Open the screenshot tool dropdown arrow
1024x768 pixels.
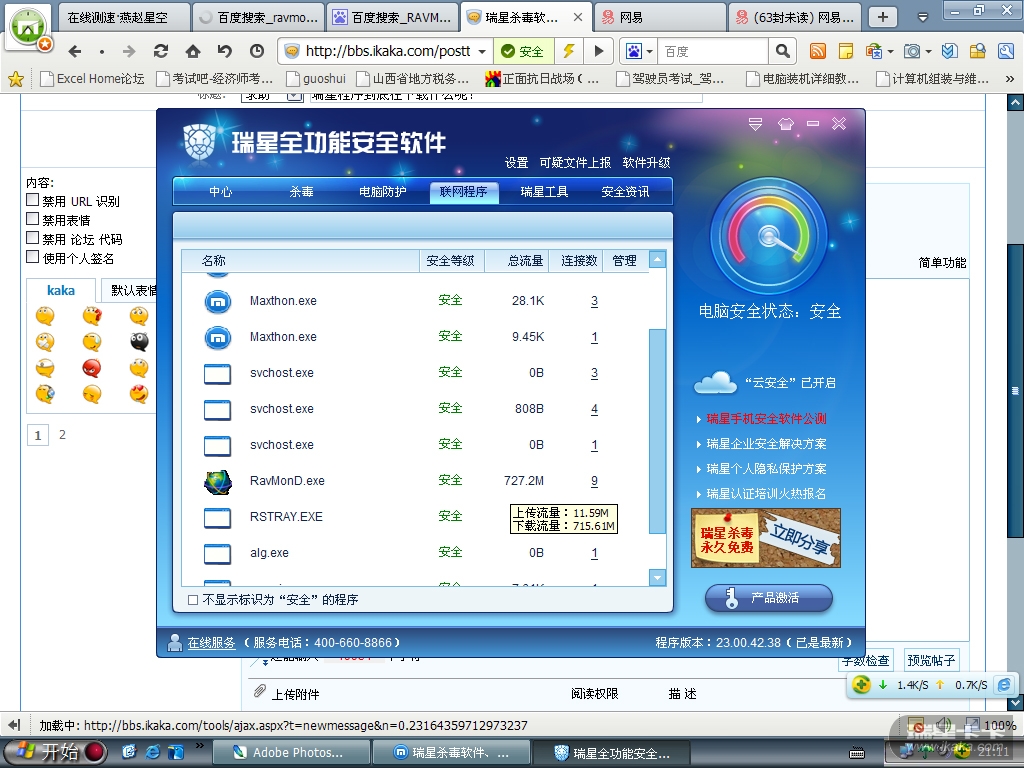[x=929, y=51]
